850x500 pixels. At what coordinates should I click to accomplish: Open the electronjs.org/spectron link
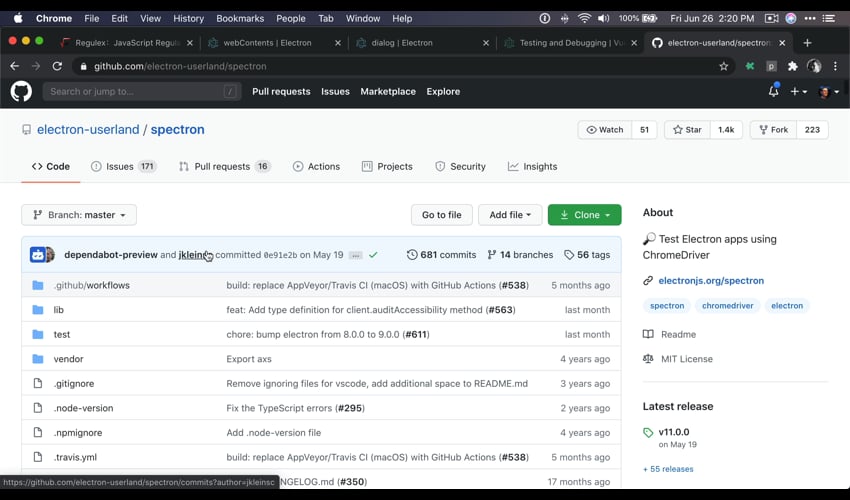pyautogui.click(x=711, y=280)
